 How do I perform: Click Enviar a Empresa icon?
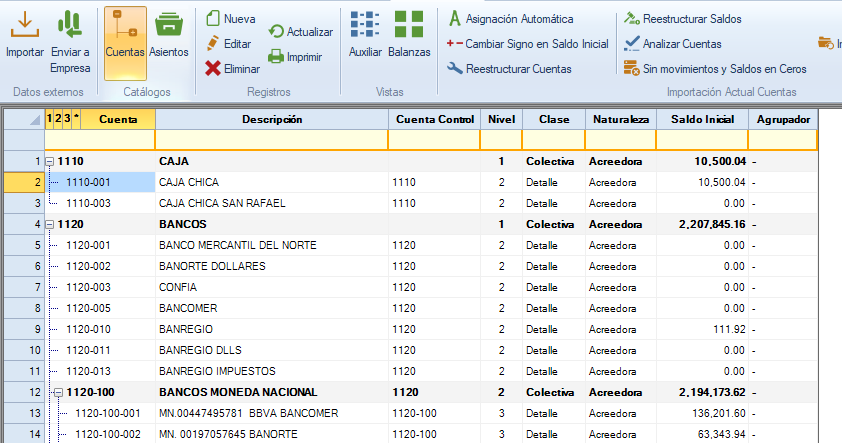click(70, 24)
